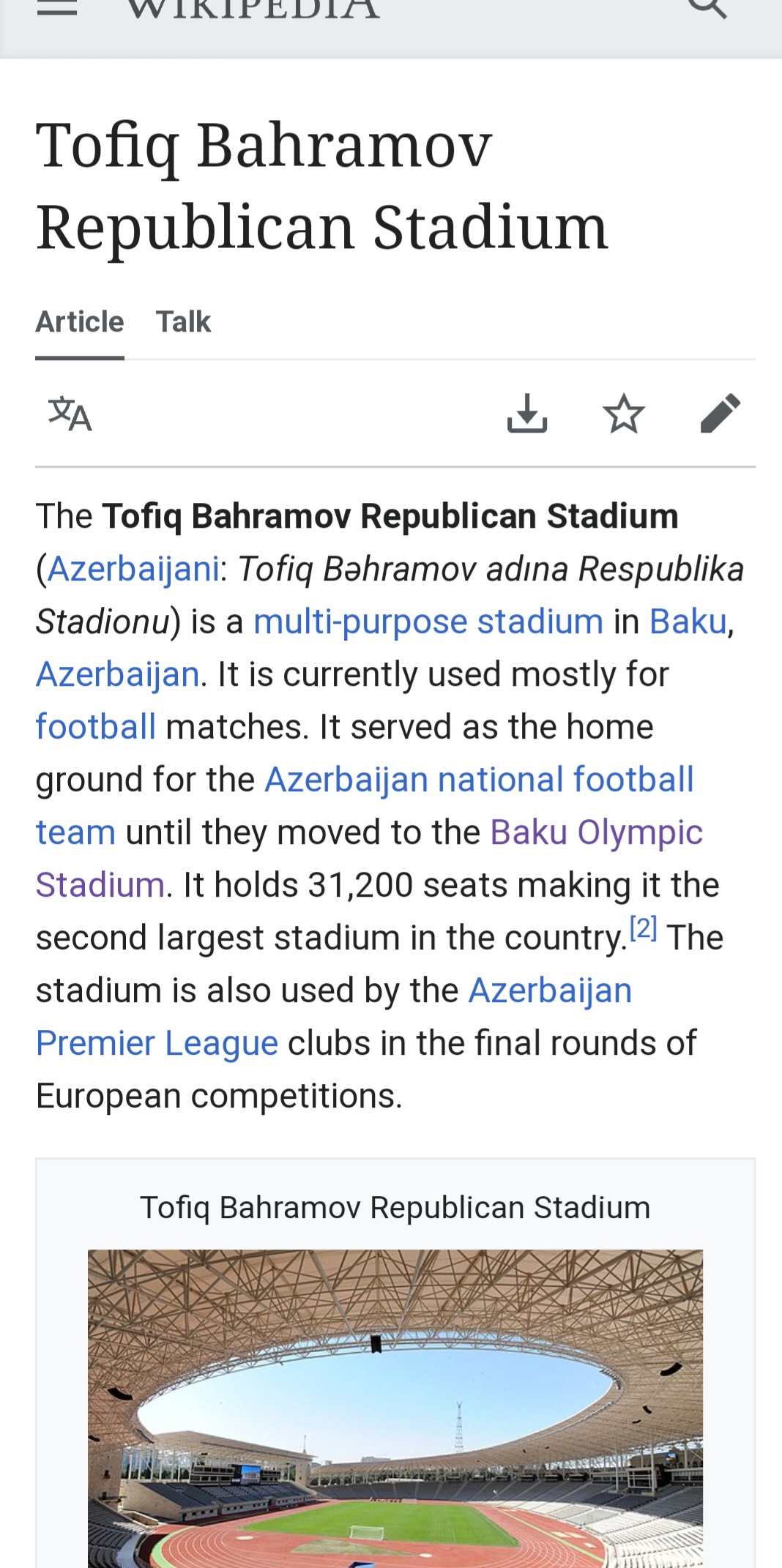This screenshot has height=1568, width=782.
Task: Select the Article tab
Action: pos(80,322)
